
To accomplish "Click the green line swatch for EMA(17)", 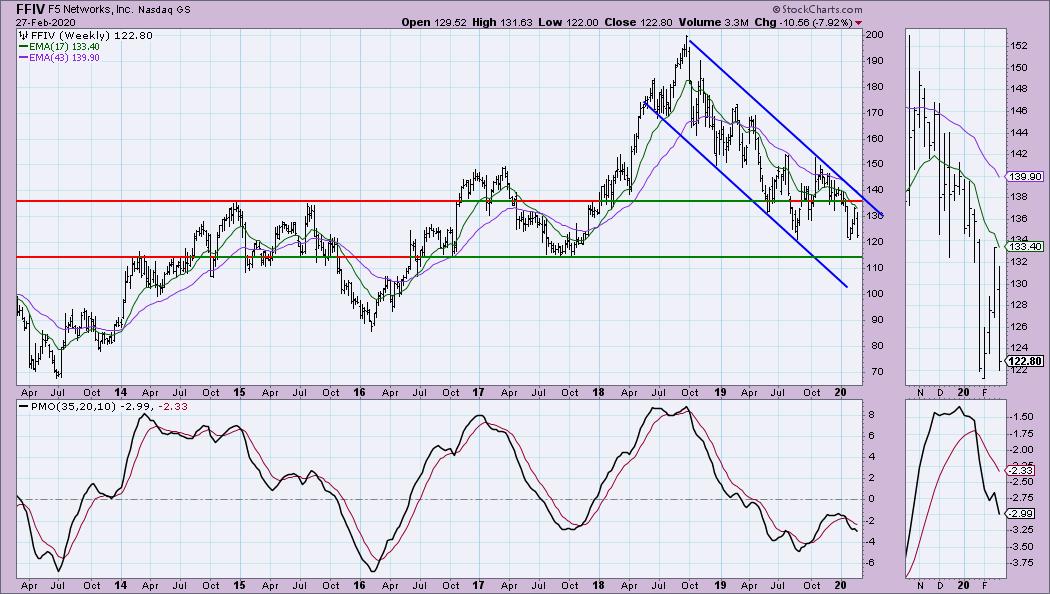I will [x=23, y=47].
